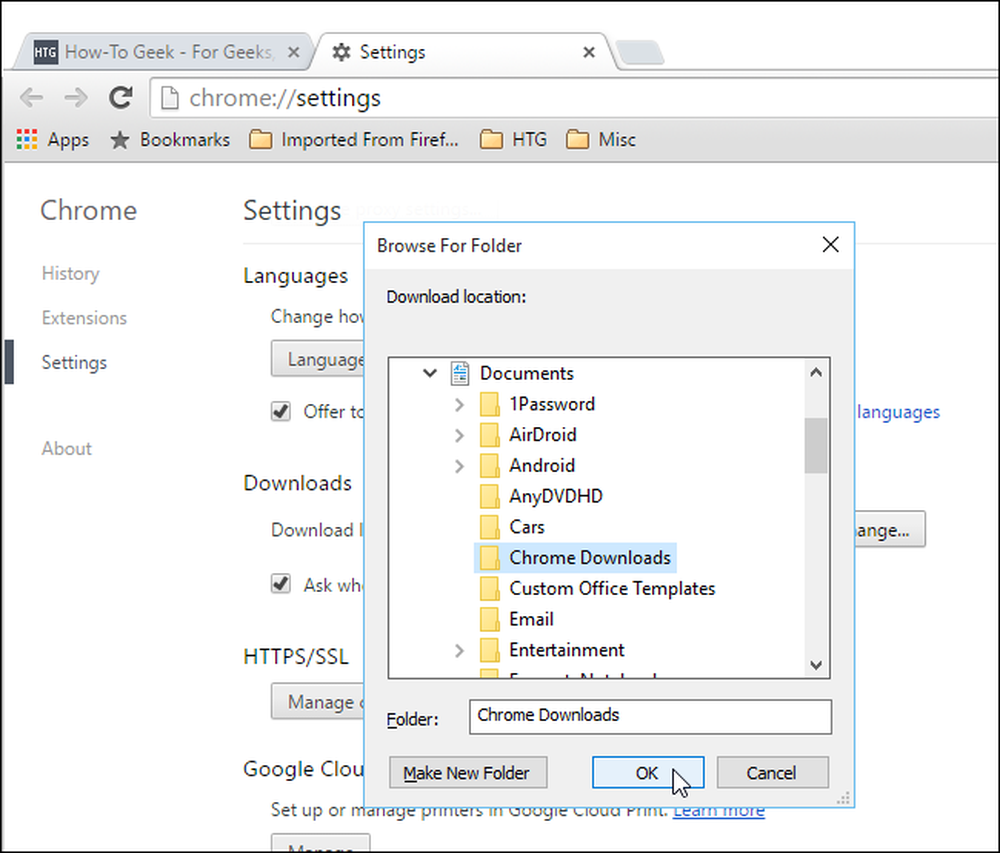Close the Settings tab

[x=589, y=52]
